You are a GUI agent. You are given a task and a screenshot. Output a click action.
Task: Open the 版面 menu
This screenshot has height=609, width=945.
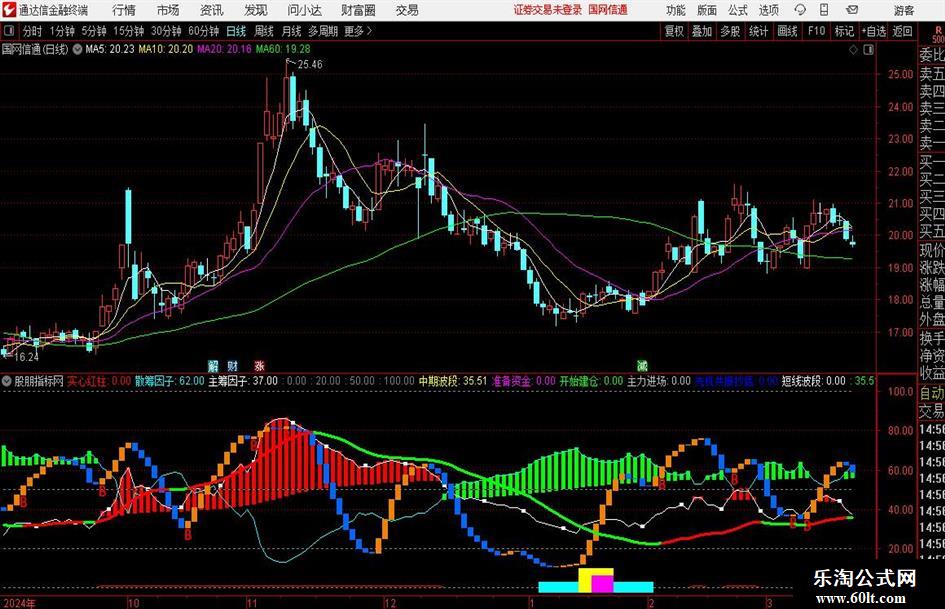pos(706,10)
